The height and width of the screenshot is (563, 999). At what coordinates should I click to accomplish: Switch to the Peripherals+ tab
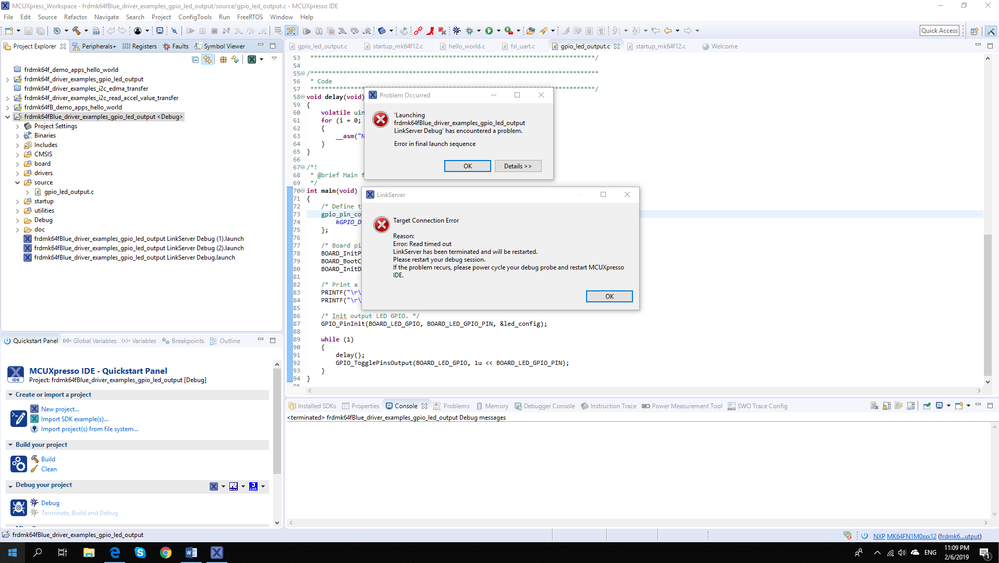pyautogui.click(x=94, y=46)
